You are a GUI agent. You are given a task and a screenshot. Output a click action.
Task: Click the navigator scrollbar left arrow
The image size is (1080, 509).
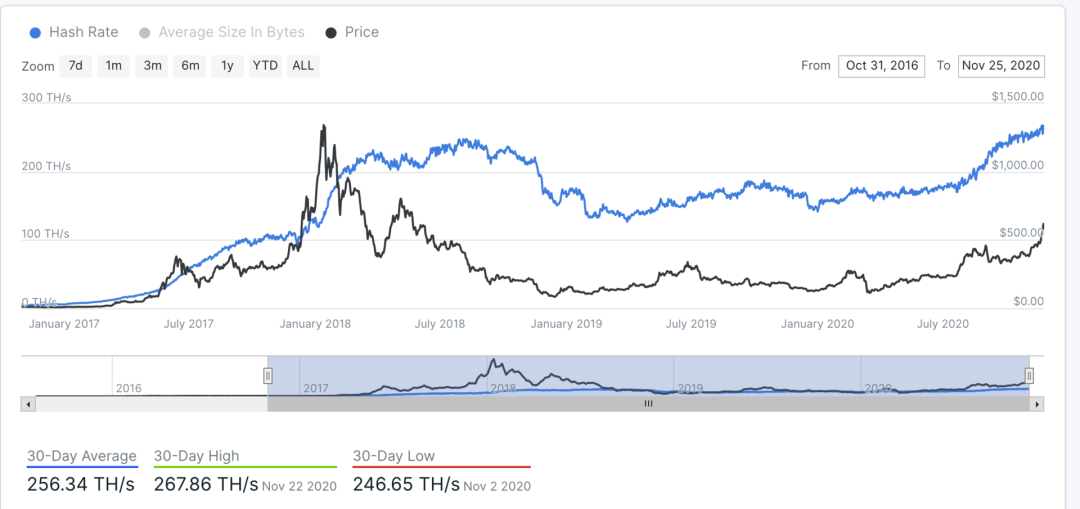coord(27,404)
